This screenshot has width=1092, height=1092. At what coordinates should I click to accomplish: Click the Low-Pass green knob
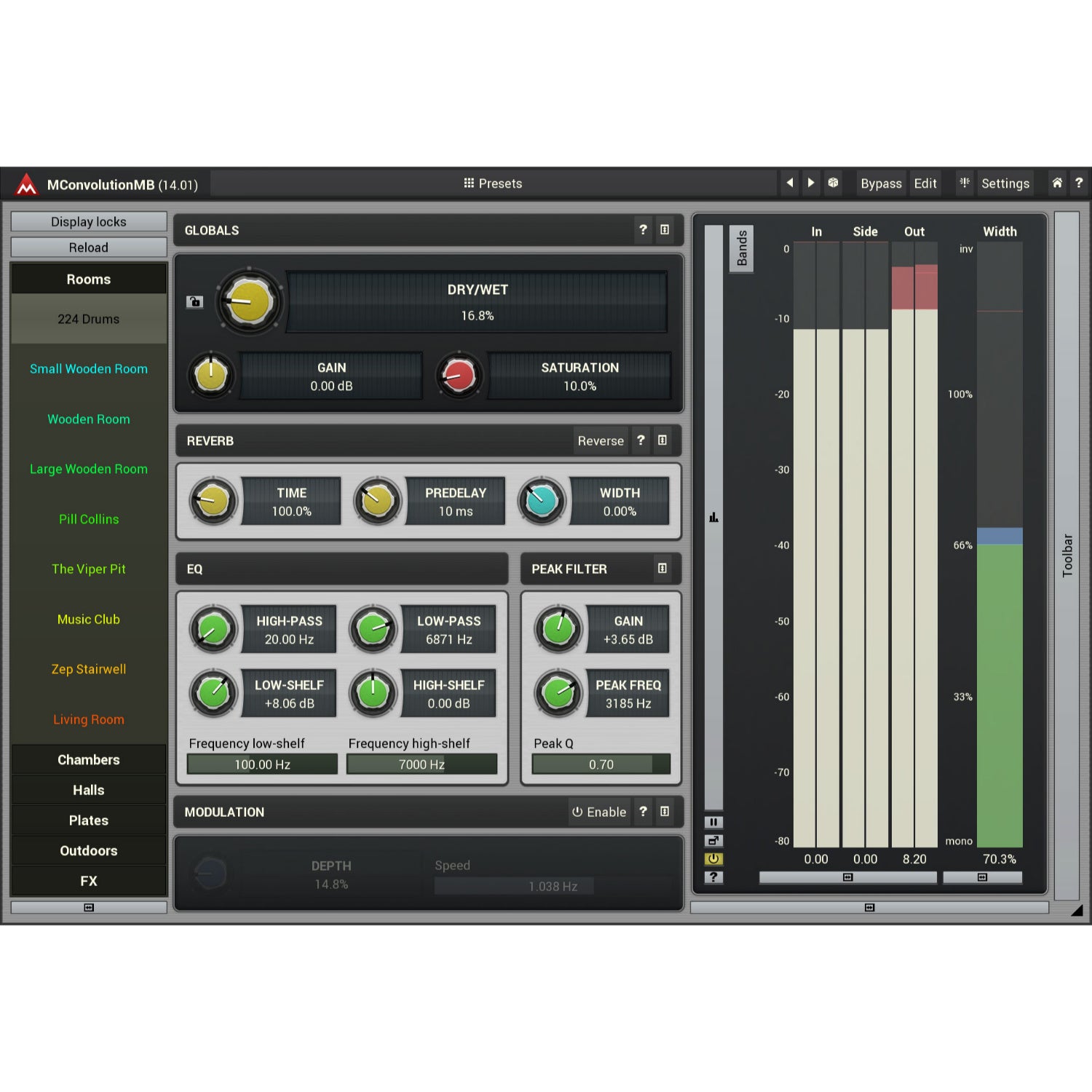click(373, 629)
